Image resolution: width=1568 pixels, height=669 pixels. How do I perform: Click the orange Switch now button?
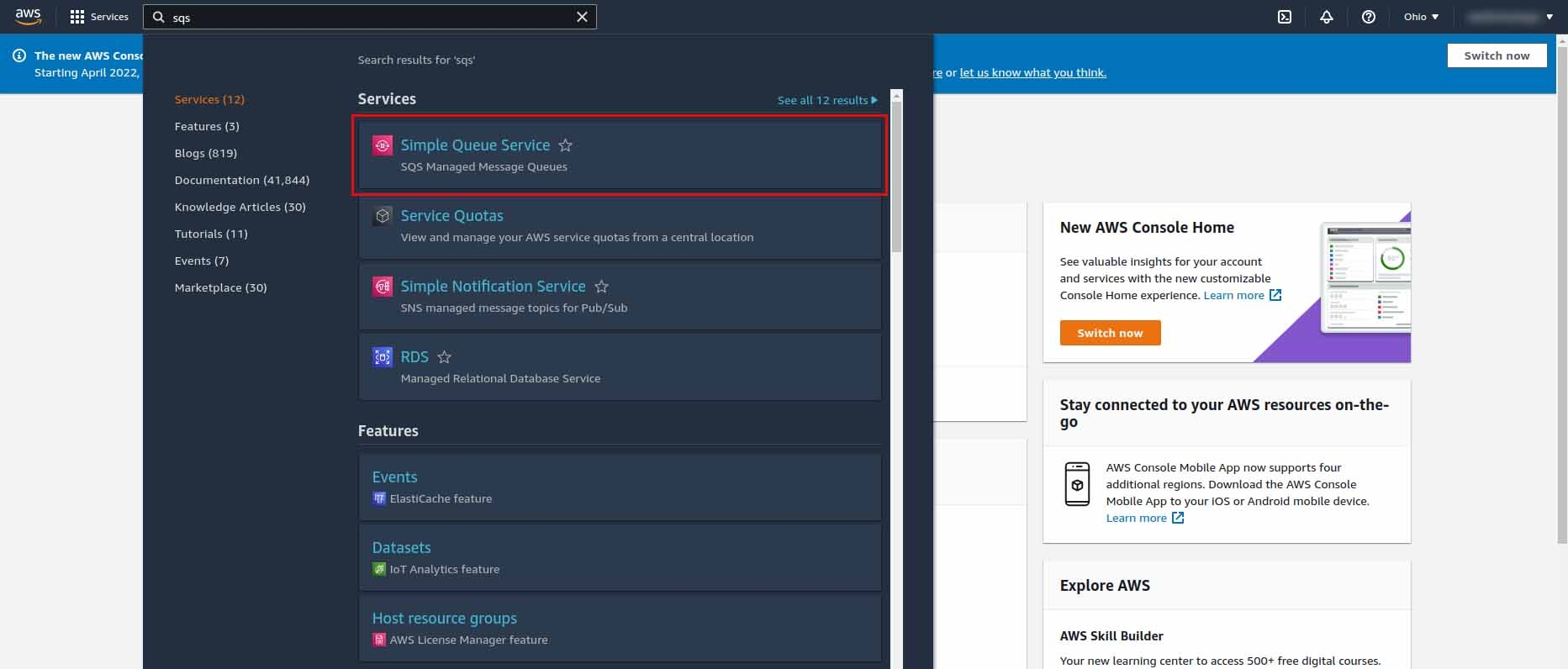(x=1110, y=333)
